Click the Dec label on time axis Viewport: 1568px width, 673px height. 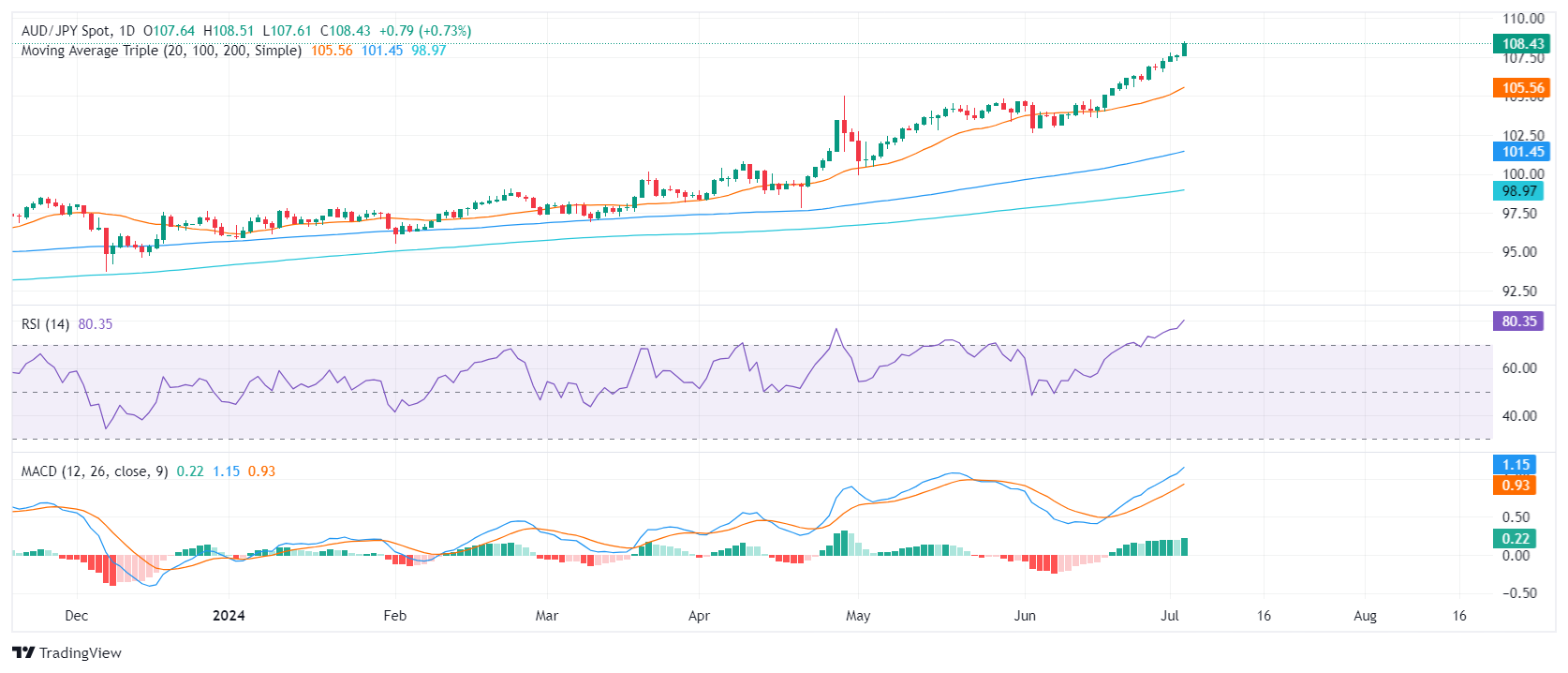tap(77, 616)
